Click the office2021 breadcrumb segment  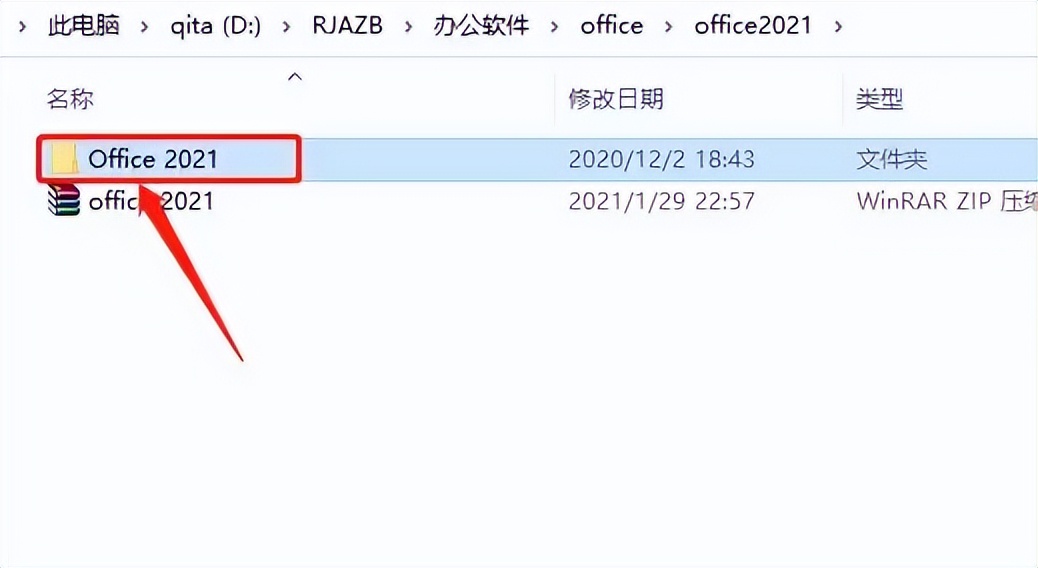753,26
